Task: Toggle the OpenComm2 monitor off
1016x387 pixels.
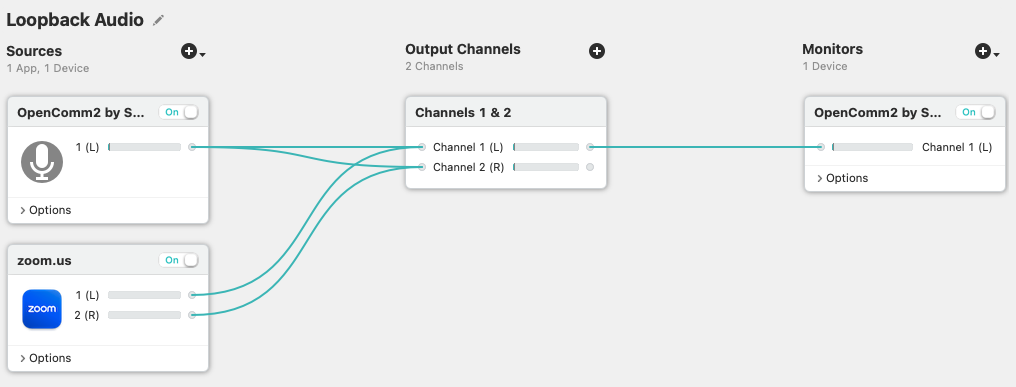Action: [976, 112]
